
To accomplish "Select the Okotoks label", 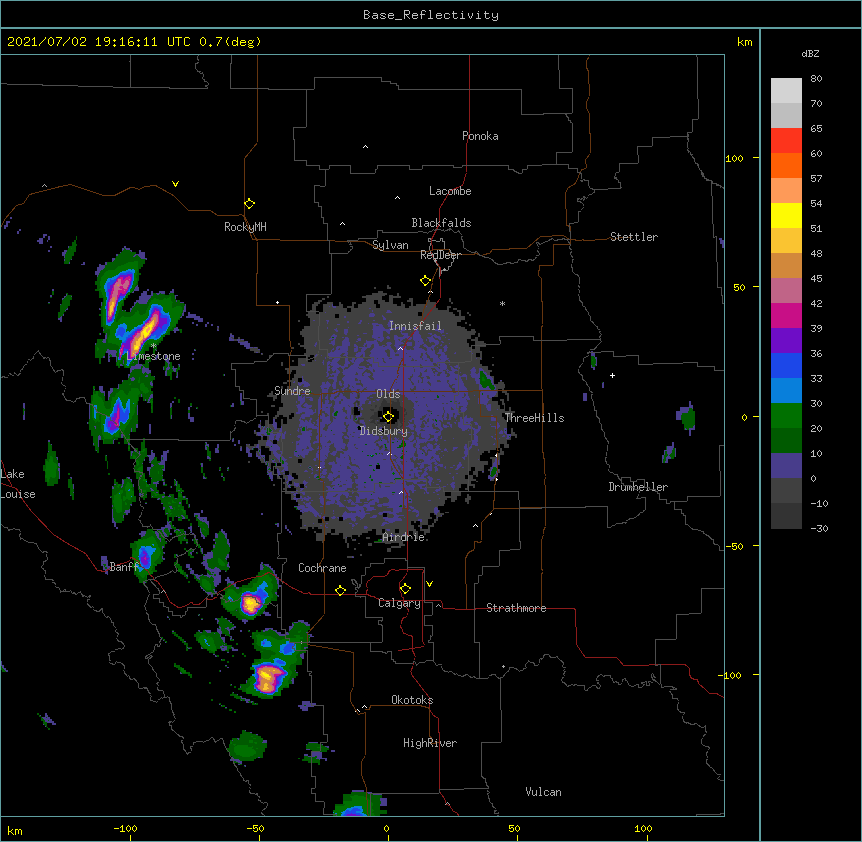I will 412,700.
